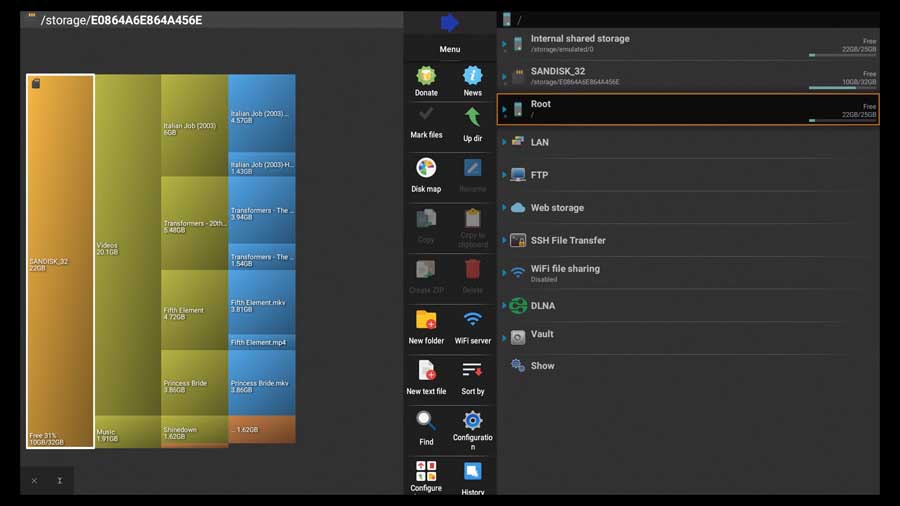This screenshot has width=900, height=506.
Task: Expand the FTP entry arrow
Action: pyautogui.click(x=504, y=174)
